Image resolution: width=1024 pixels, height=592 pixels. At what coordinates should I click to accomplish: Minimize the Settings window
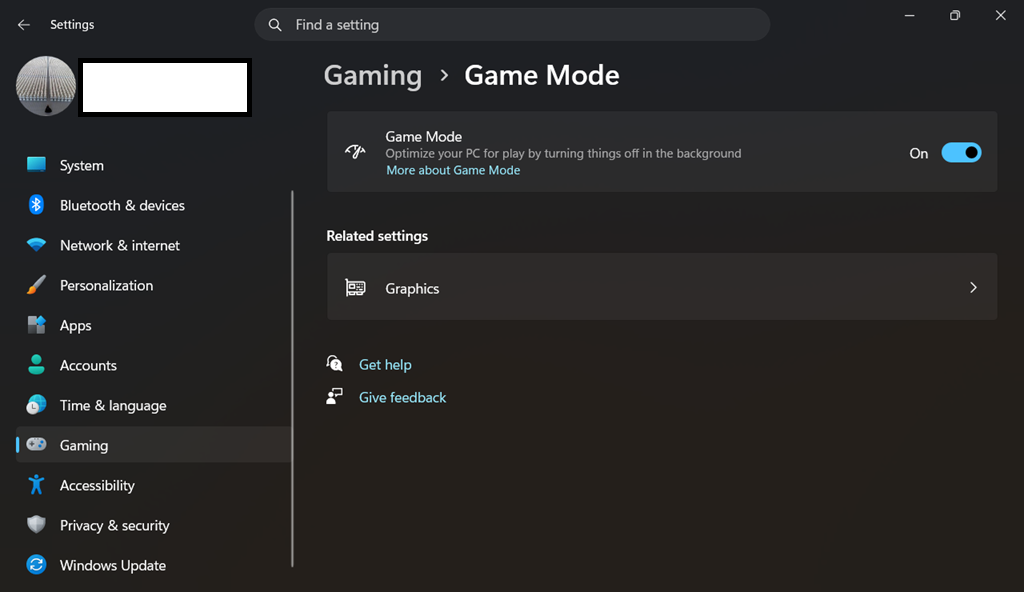[x=909, y=15]
